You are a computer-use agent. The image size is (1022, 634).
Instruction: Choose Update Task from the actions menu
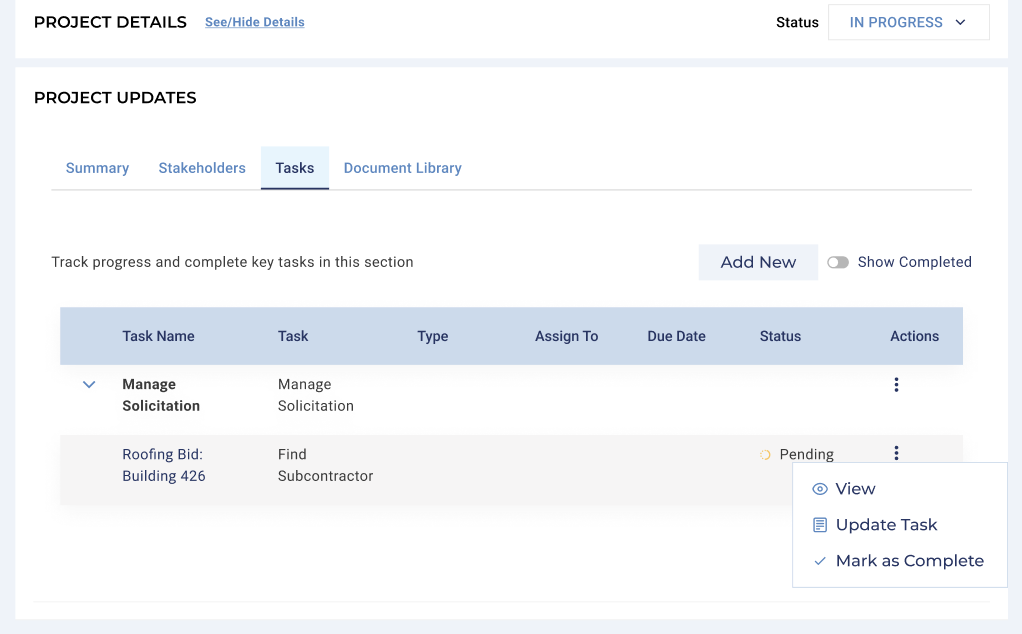pos(886,525)
